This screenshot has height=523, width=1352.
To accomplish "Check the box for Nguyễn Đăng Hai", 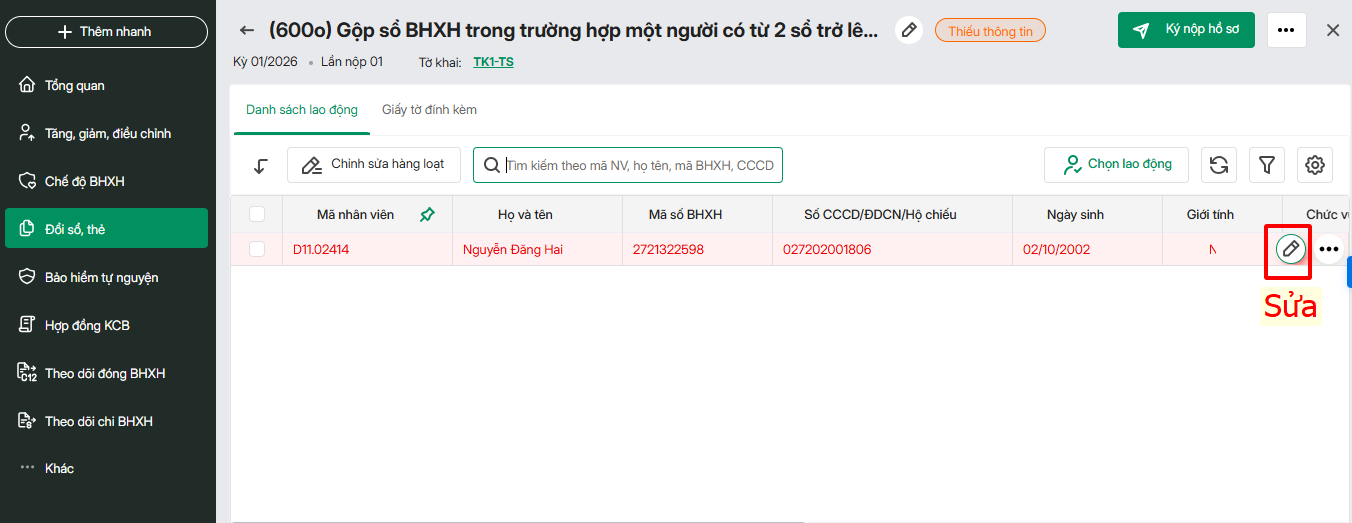I will (x=257, y=249).
